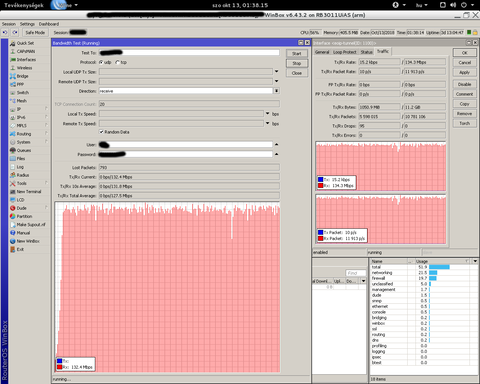Click the Find search box
This screenshot has height=384, width=480.
pos(355,273)
